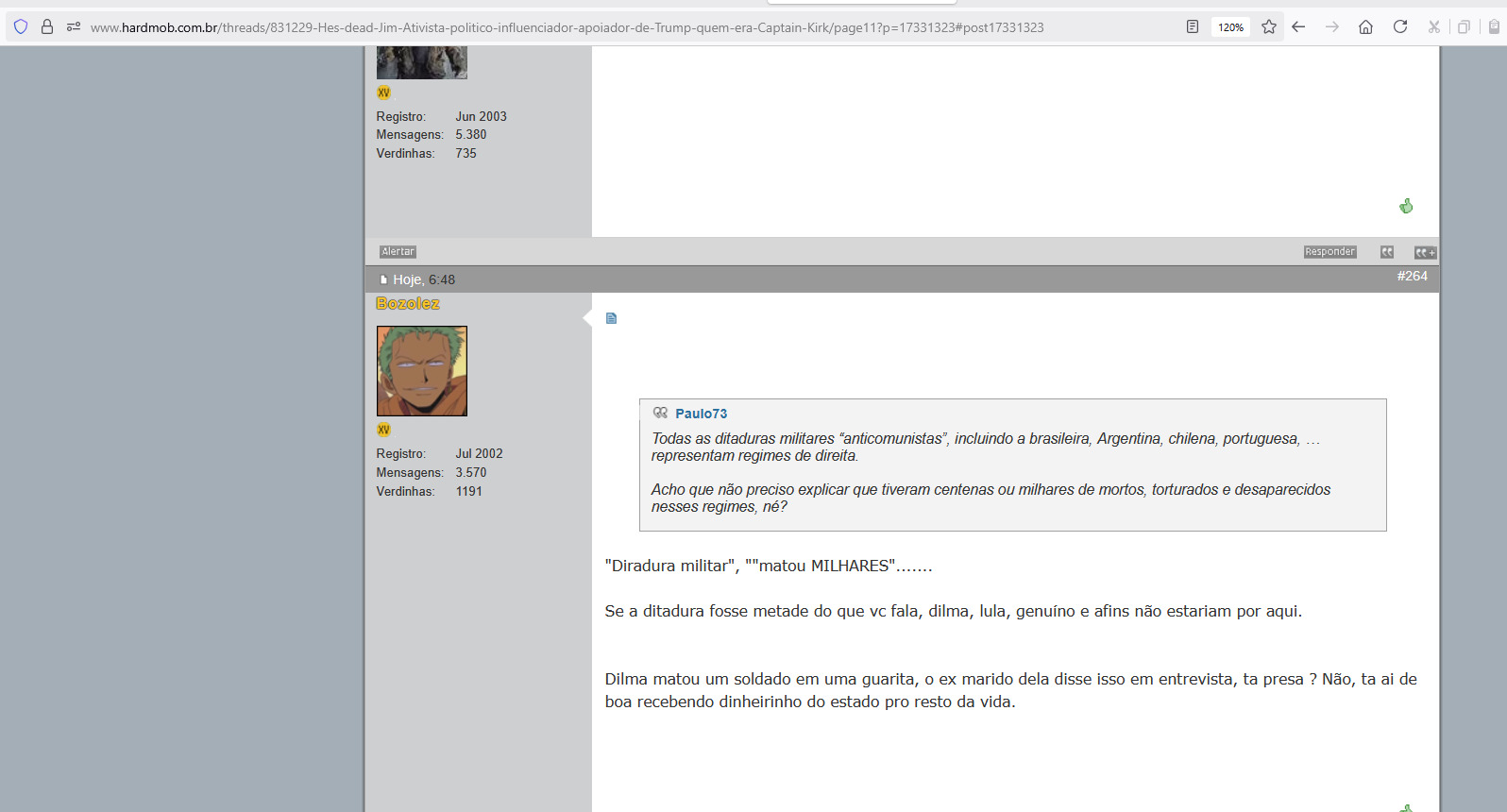Image resolution: width=1507 pixels, height=812 pixels.
Task: Give a verdinha thumbs-up to post
Action: click(x=1406, y=206)
